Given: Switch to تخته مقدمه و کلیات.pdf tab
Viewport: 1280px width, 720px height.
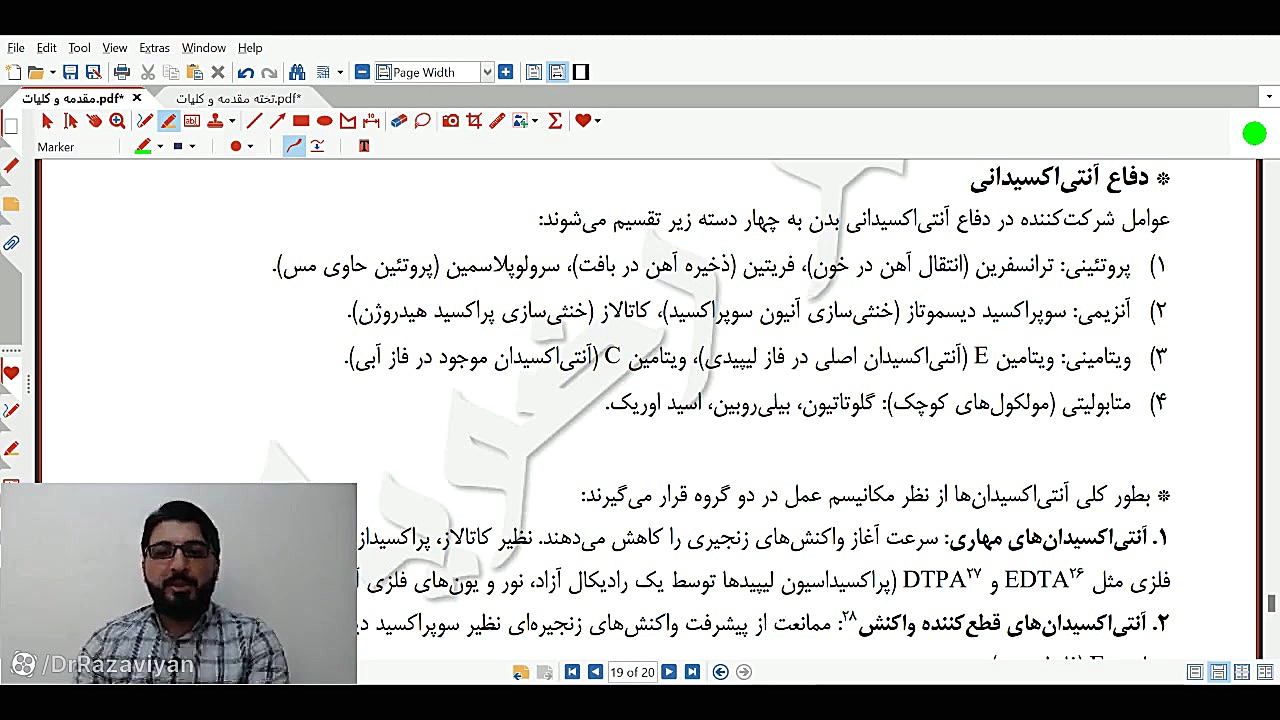Looking at the screenshot, I should [238, 98].
